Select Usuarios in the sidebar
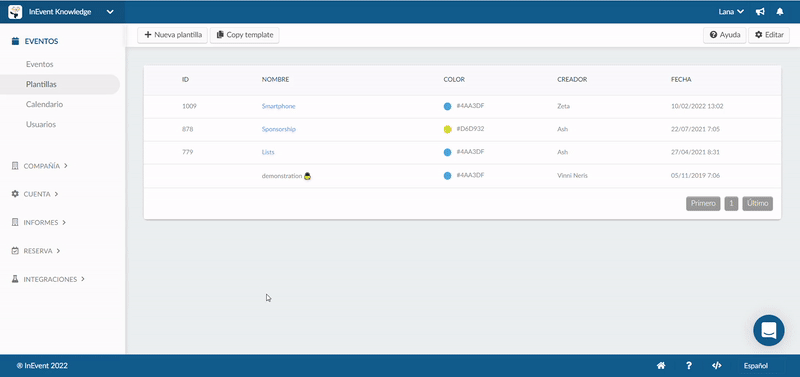Image resolution: width=800 pixels, height=377 pixels. (41, 124)
